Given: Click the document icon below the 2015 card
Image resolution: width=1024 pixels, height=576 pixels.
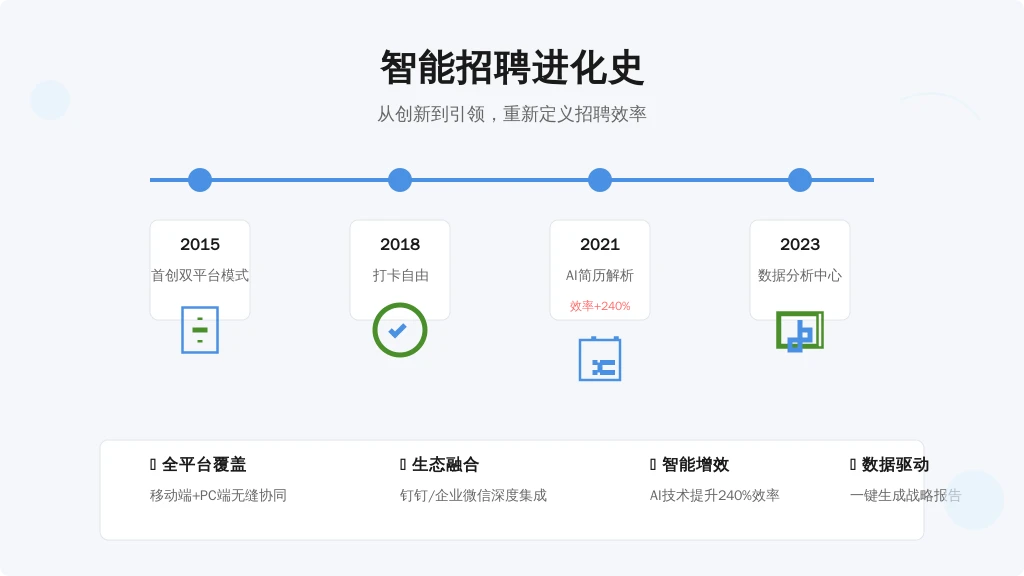Looking at the screenshot, I should (200, 330).
